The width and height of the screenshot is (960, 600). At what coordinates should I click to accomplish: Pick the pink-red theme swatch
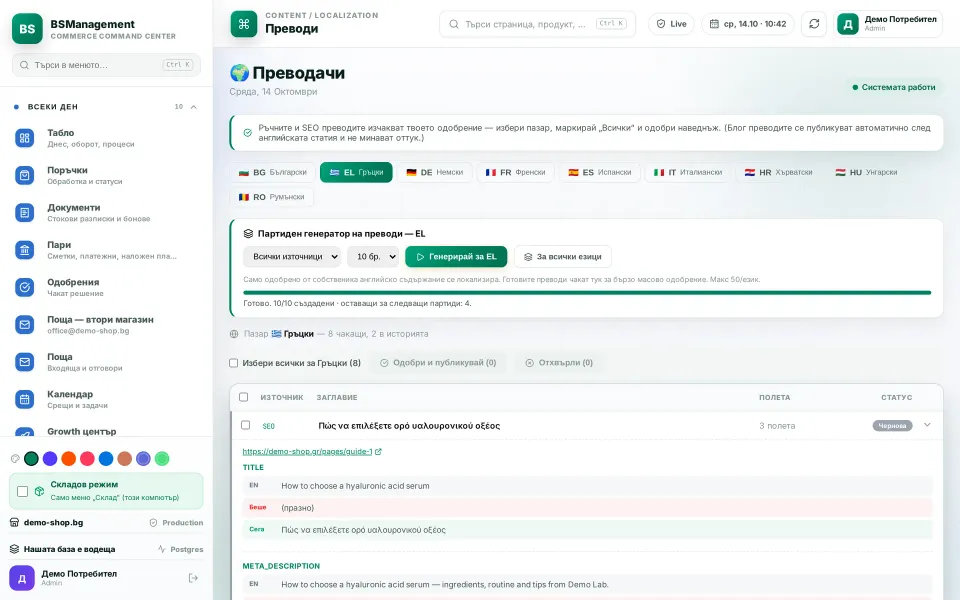(x=88, y=459)
